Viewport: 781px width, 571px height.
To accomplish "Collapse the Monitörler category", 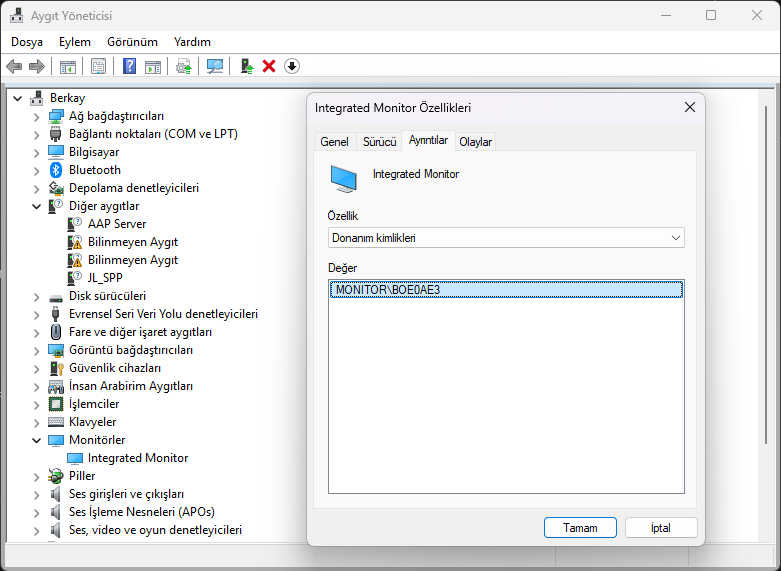I will pyautogui.click(x=36, y=440).
